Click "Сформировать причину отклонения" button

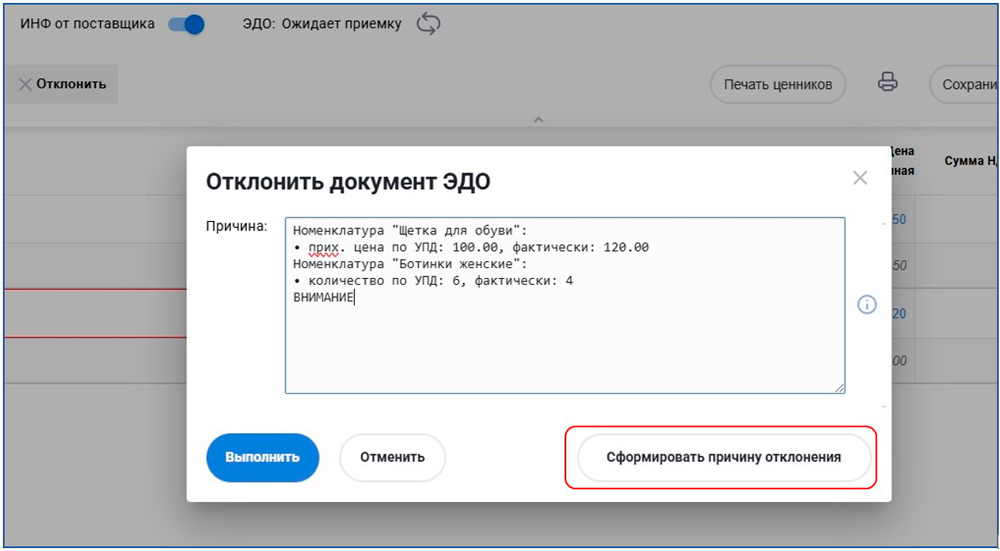723,457
